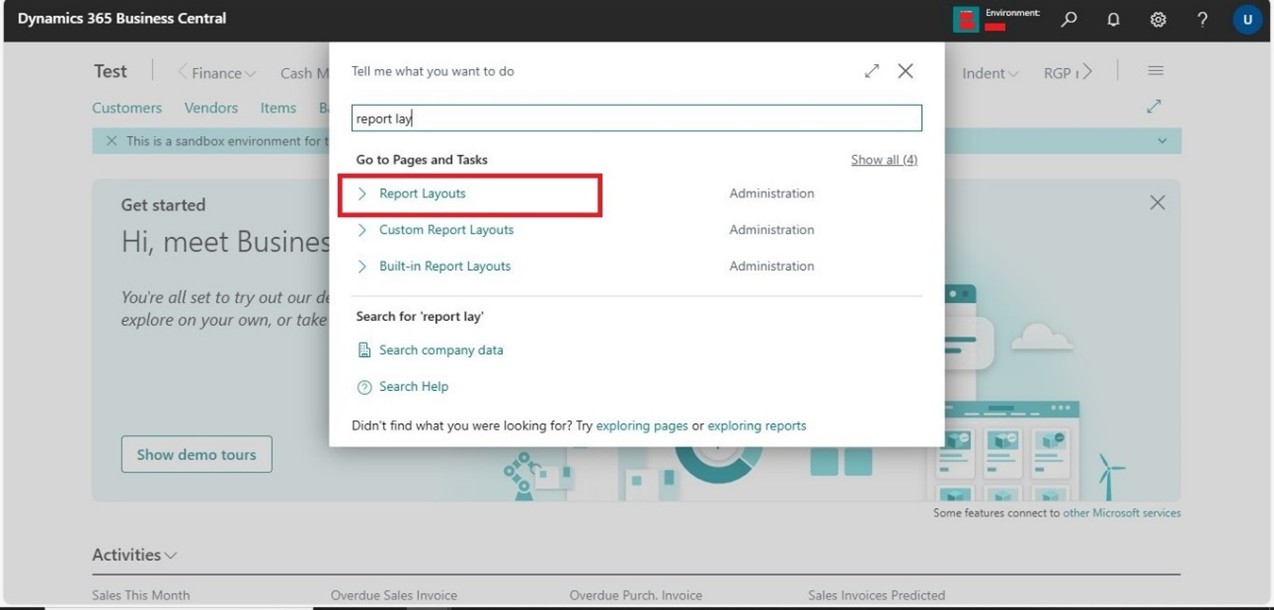Select the Built-in Report Layouts result

point(445,266)
